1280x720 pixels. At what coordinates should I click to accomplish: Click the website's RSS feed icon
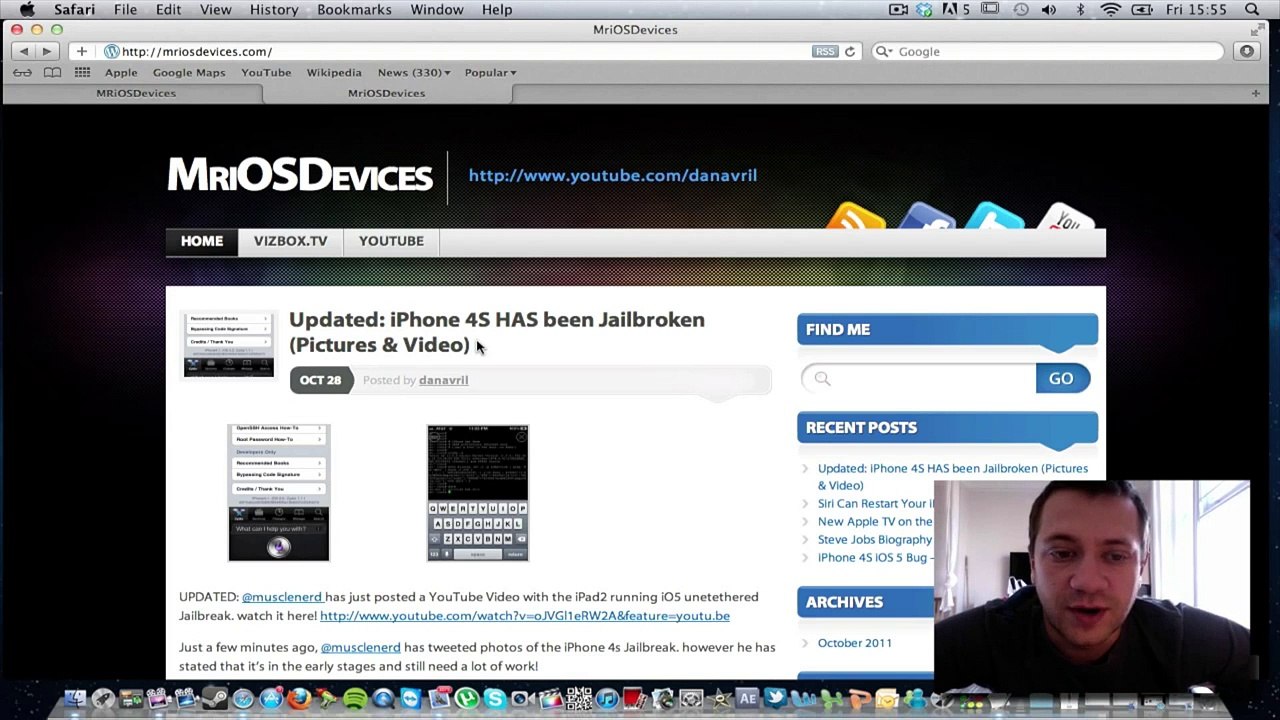[x=856, y=215]
